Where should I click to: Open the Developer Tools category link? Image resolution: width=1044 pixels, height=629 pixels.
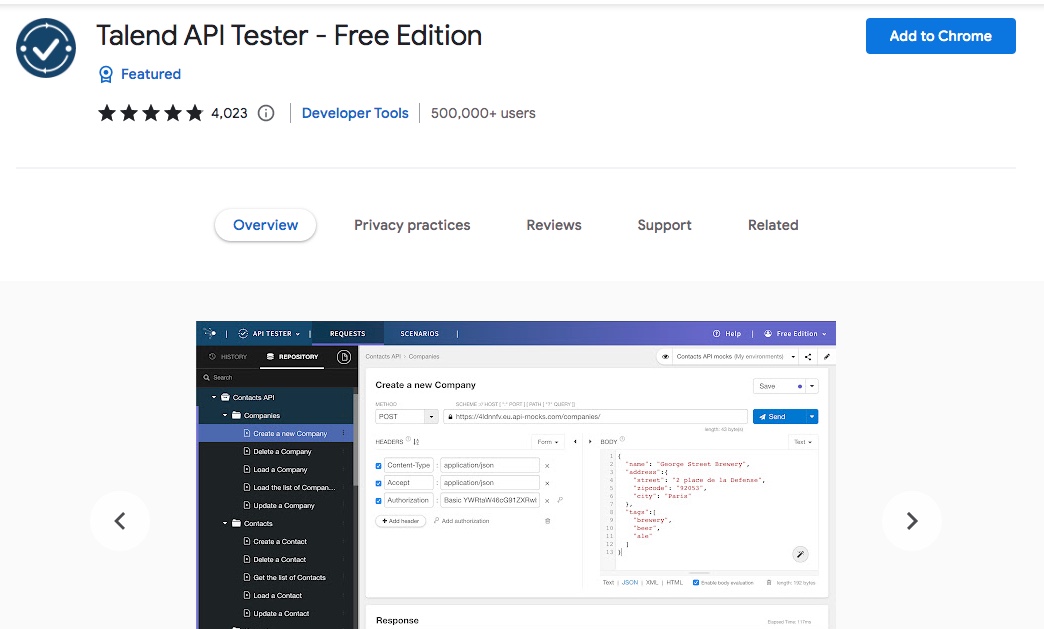pos(355,113)
